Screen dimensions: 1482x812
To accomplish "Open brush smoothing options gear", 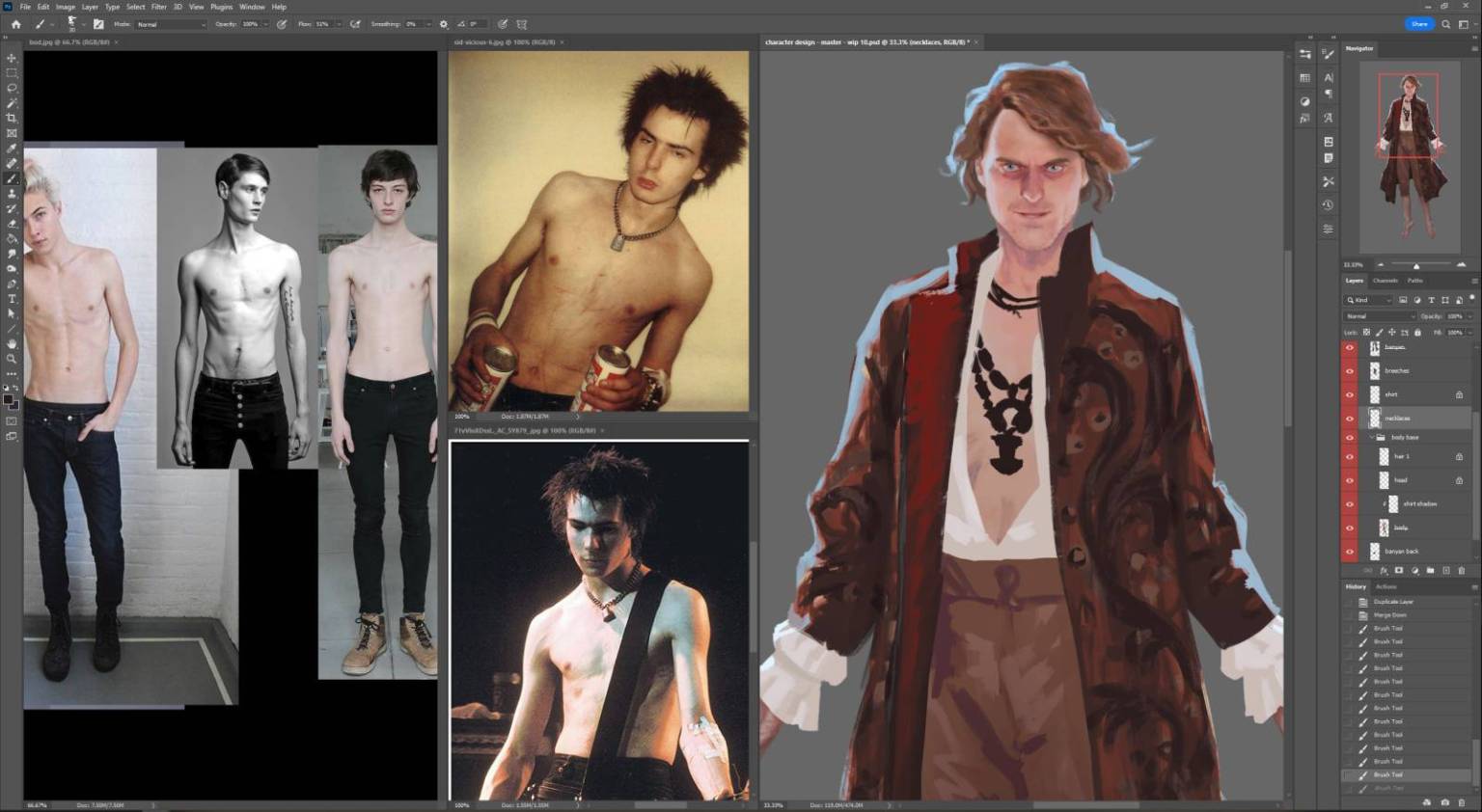I will pos(444,24).
